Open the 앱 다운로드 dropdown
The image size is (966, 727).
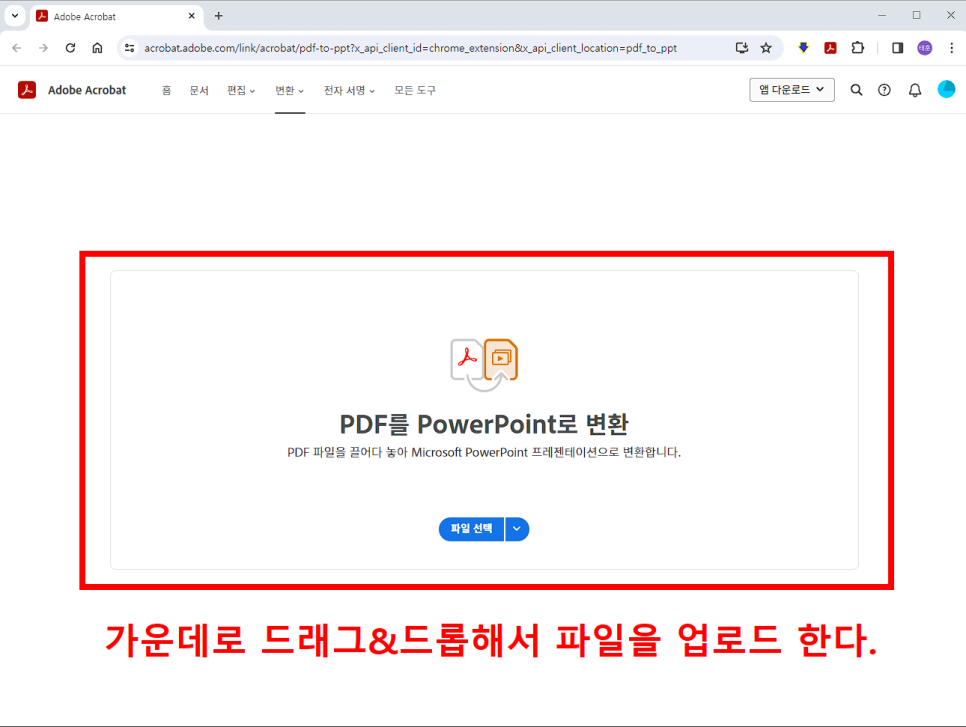tap(792, 90)
